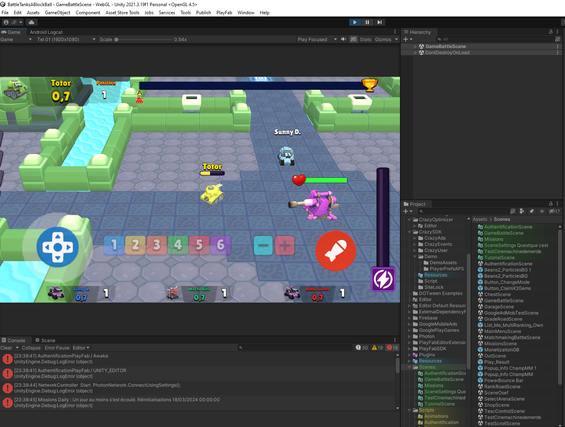Click the Assets breadcrumb in Project

480,219
